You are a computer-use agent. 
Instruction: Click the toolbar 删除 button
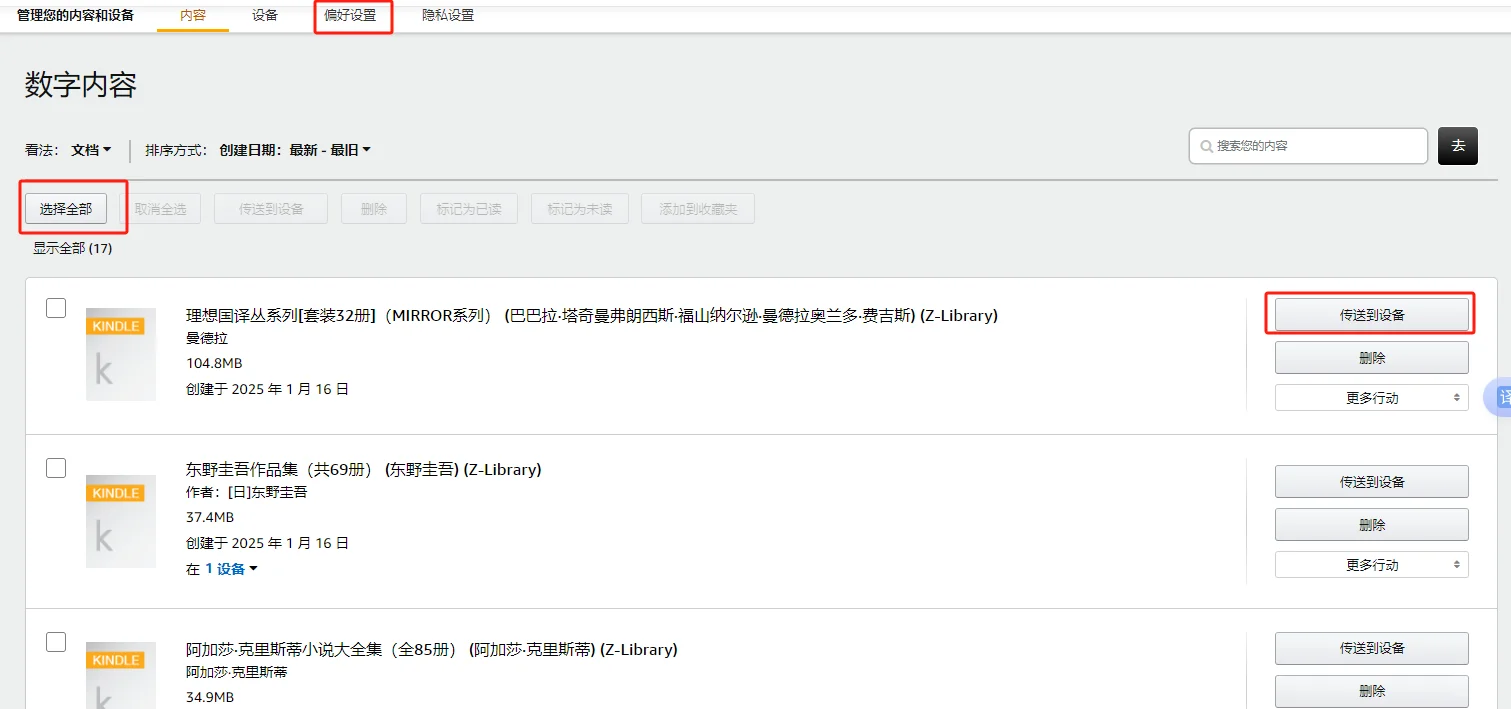point(374,209)
